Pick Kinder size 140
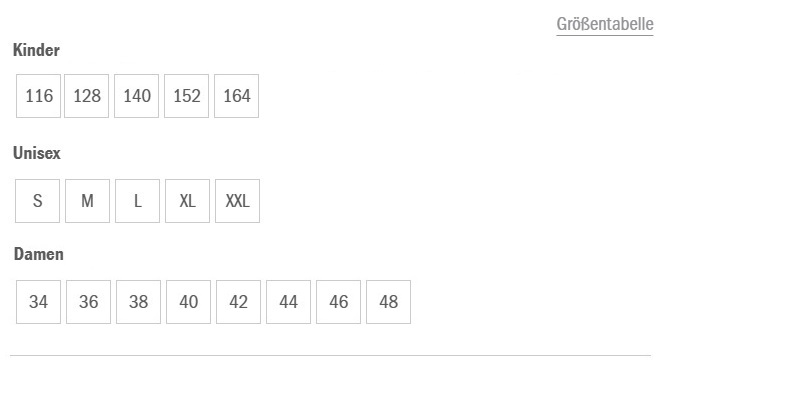 pyautogui.click(x=137, y=96)
